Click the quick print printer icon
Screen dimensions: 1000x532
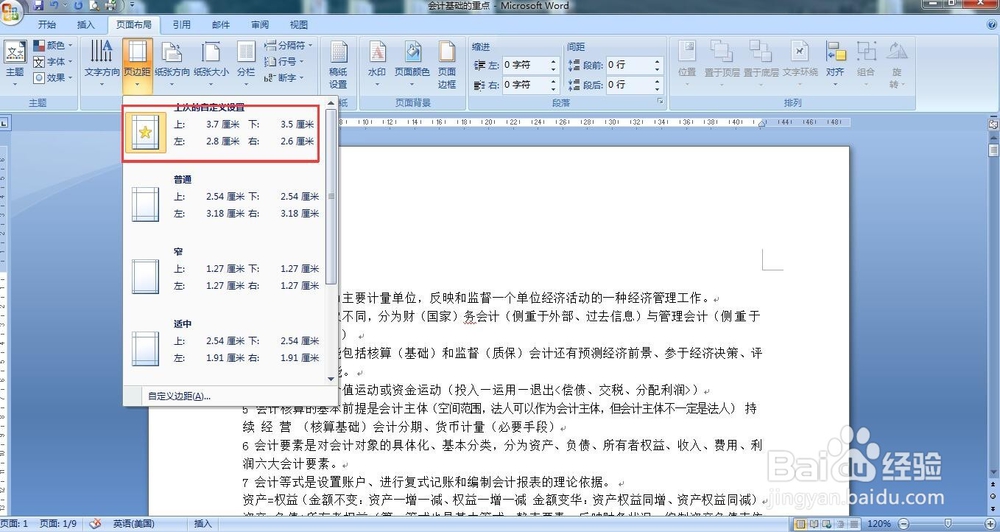(111, 6)
